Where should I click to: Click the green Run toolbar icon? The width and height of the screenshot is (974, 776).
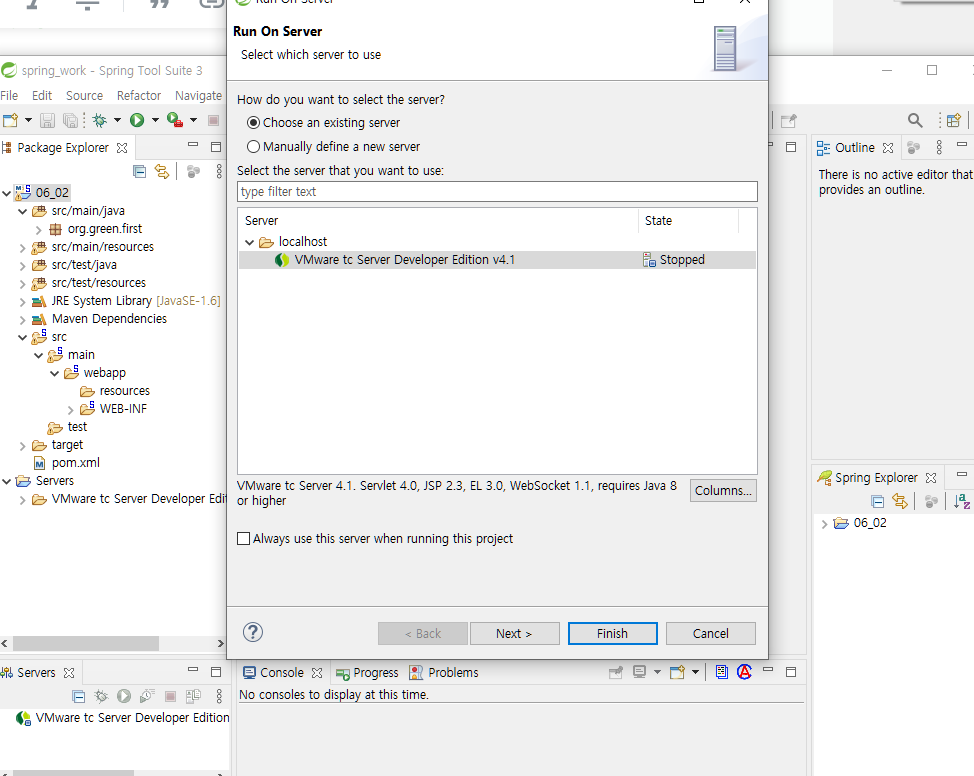(x=137, y=120)
